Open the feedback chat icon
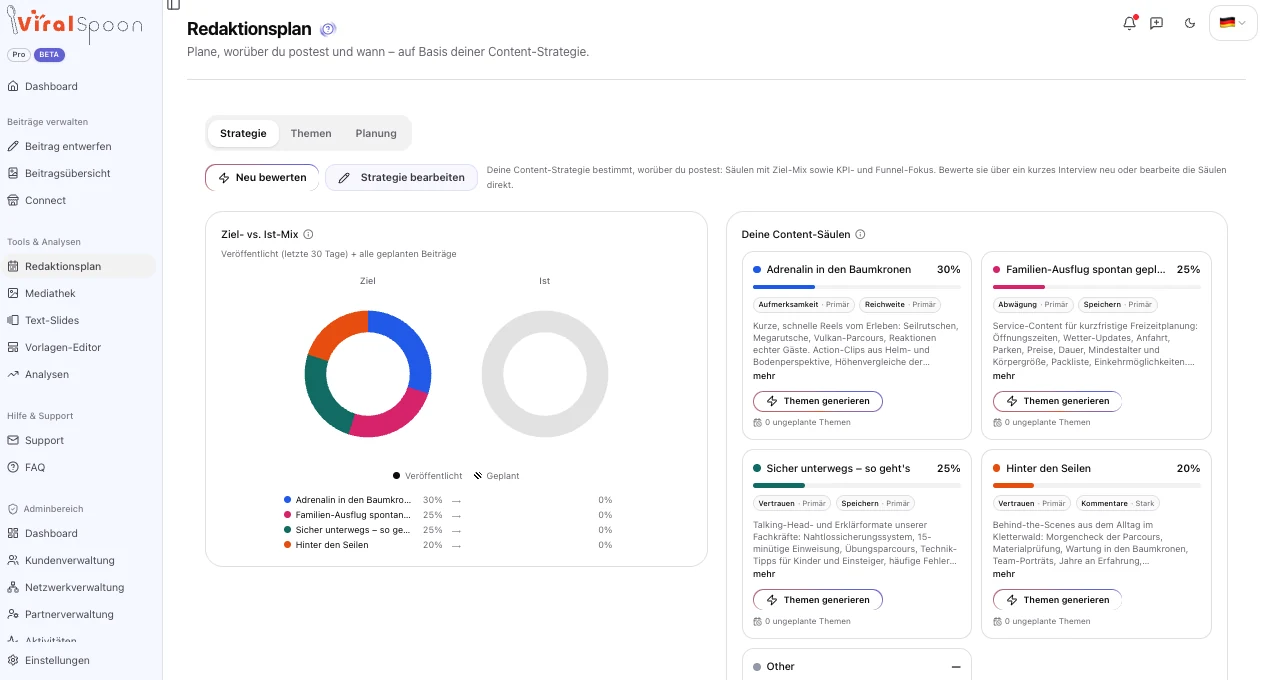The width and height of the screenshot is (1265, 680). click(x=1156, y=23)
